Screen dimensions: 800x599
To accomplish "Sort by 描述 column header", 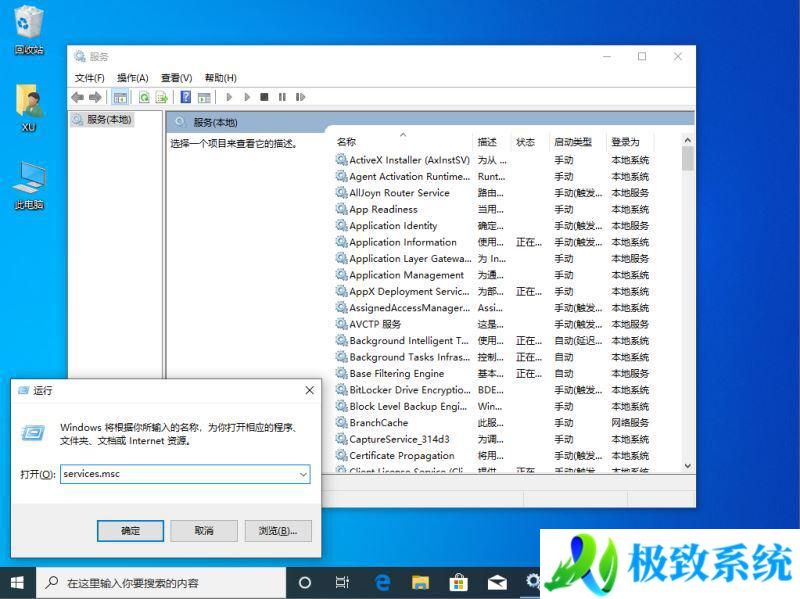I will [x=492, y=142].
